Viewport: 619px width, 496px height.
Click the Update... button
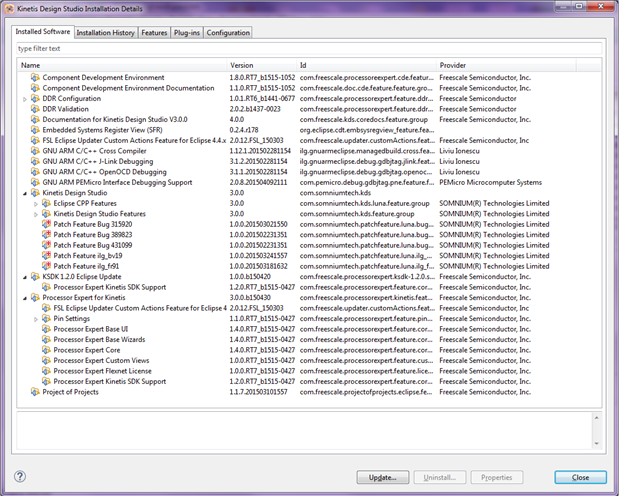383,477
